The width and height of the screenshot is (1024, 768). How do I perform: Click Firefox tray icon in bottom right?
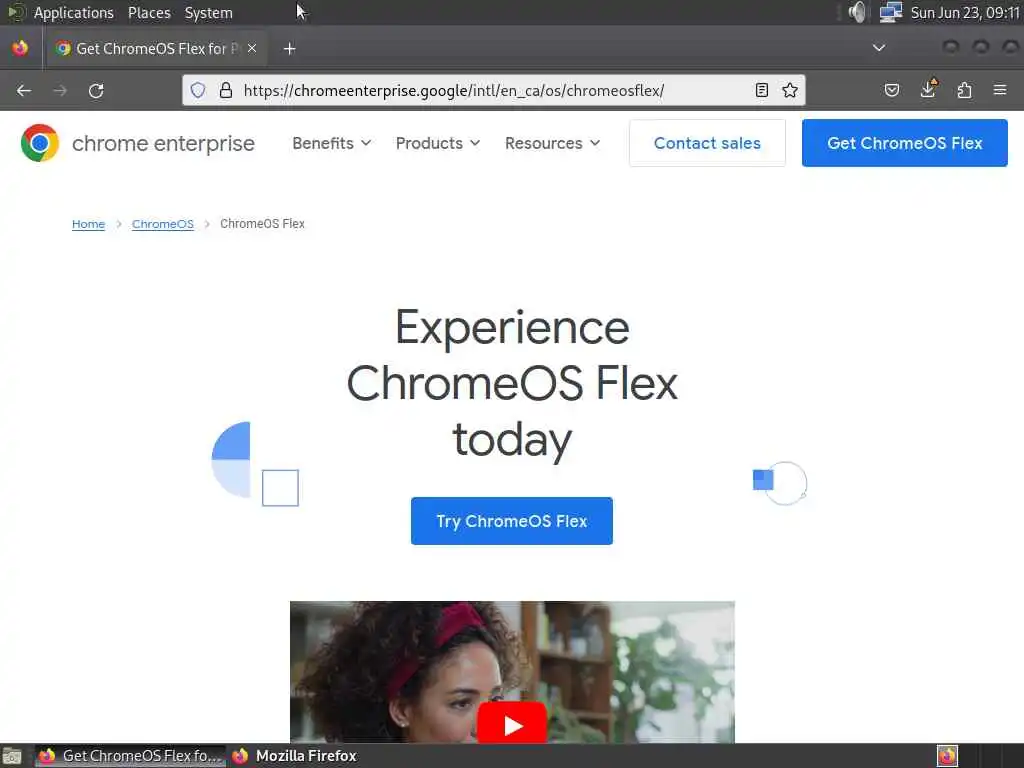point(947,756)
